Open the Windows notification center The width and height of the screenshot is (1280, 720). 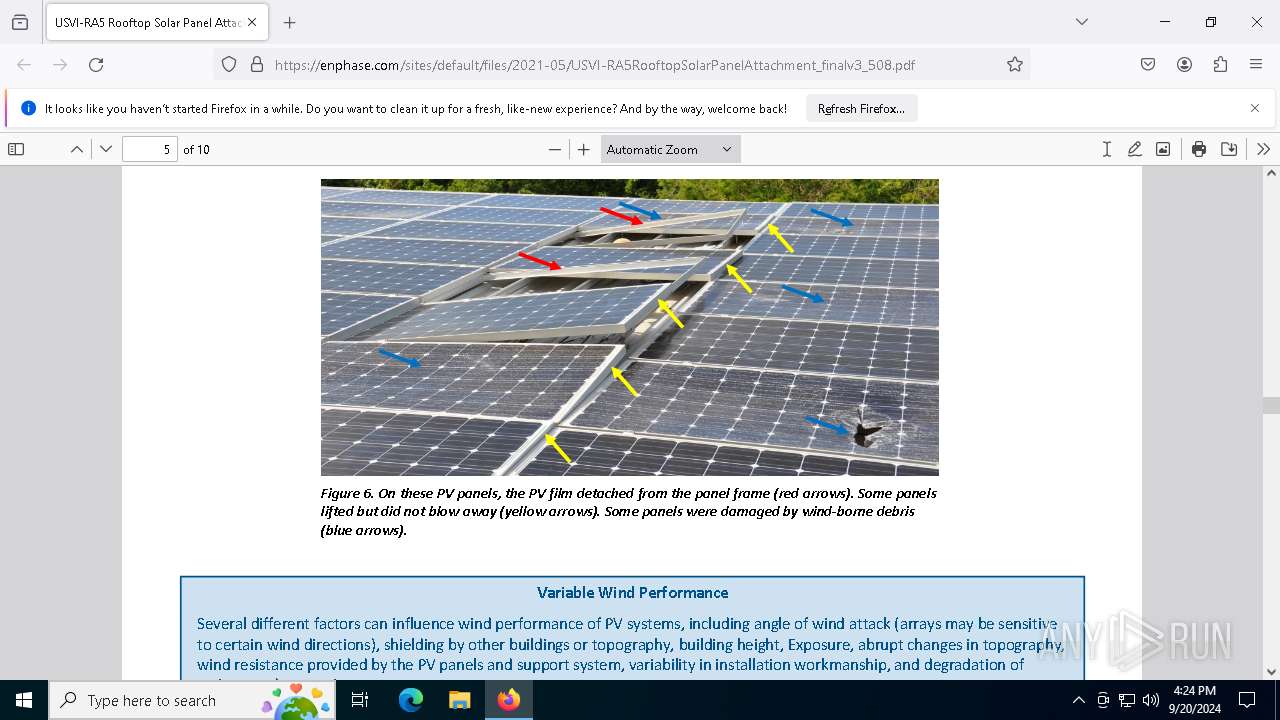(1247, 700)
